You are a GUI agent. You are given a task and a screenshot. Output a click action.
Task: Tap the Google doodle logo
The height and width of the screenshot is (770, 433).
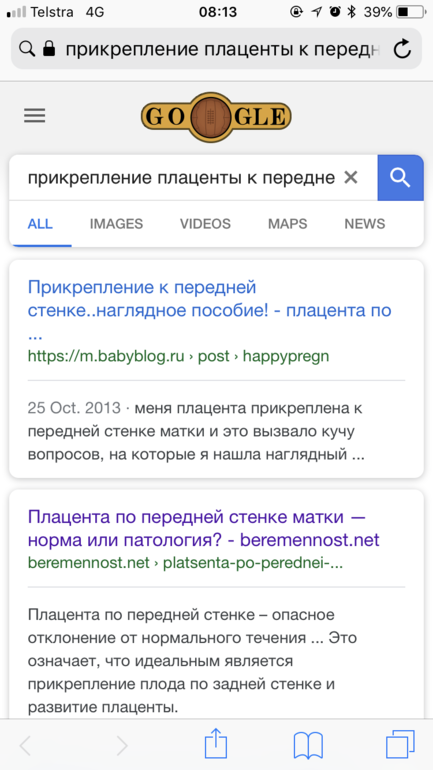[216, 117]
